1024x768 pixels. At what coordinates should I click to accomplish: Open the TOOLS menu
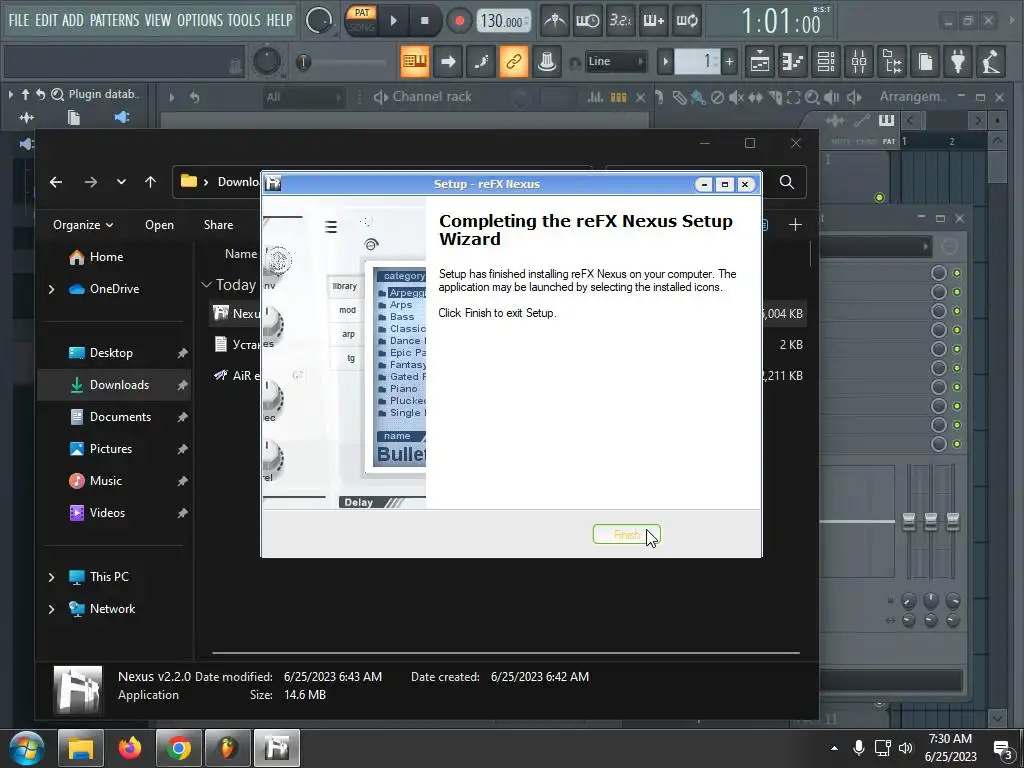coord(244,20)
